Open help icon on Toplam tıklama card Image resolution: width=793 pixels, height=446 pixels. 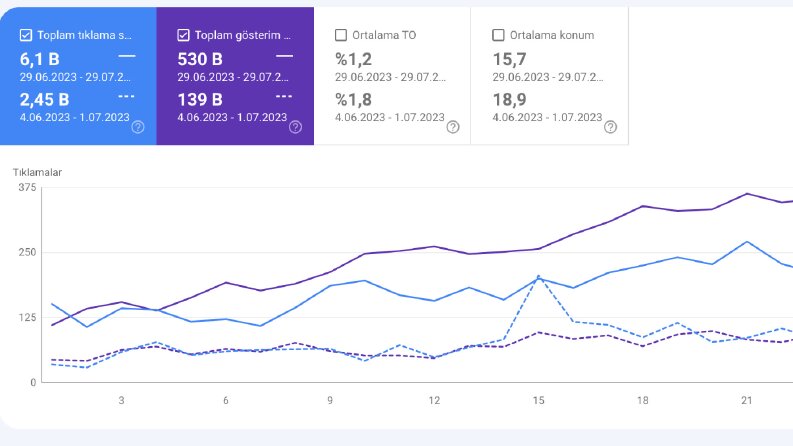[138, 127]
